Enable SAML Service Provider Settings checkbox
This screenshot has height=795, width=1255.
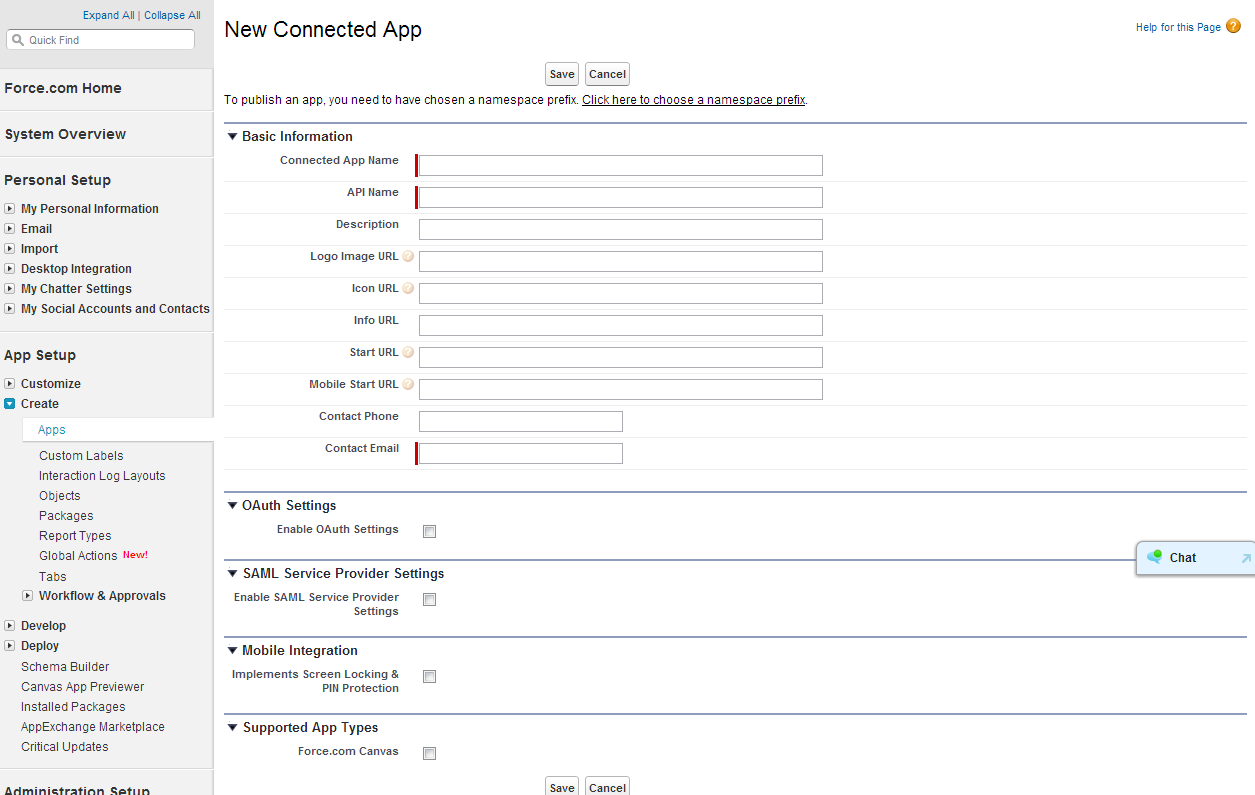tap(429, 600)
